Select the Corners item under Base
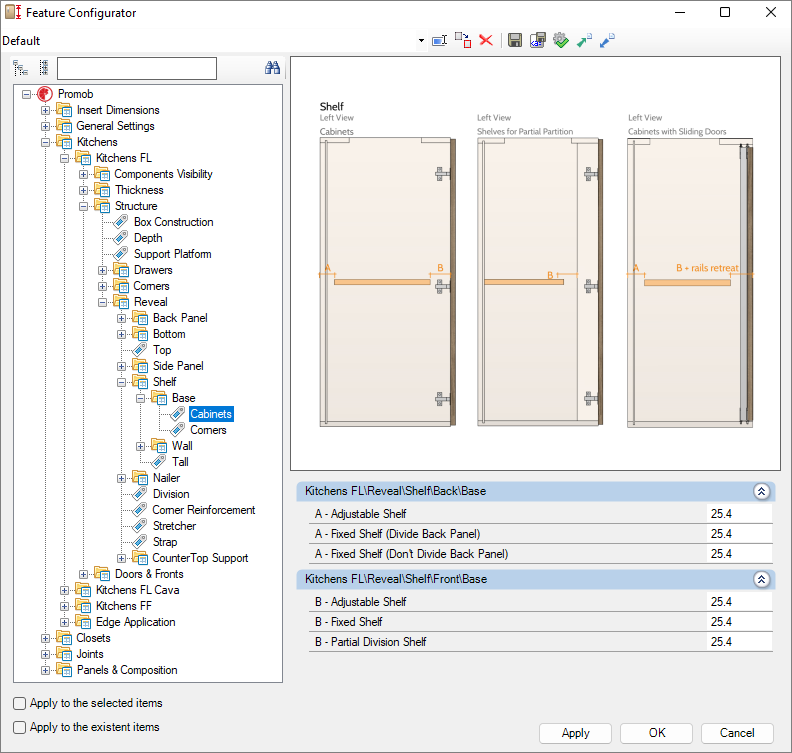The height and width of the screenshot is (753, 792). click(208, 430)
